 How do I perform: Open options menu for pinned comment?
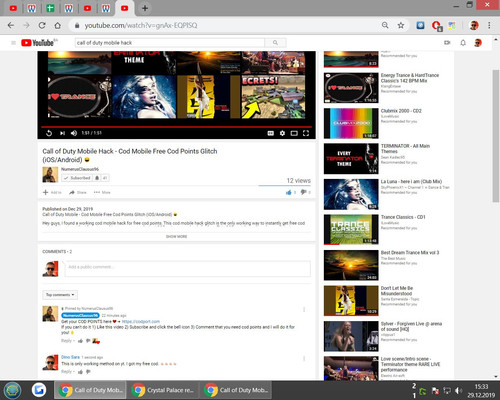pos(304,310)
